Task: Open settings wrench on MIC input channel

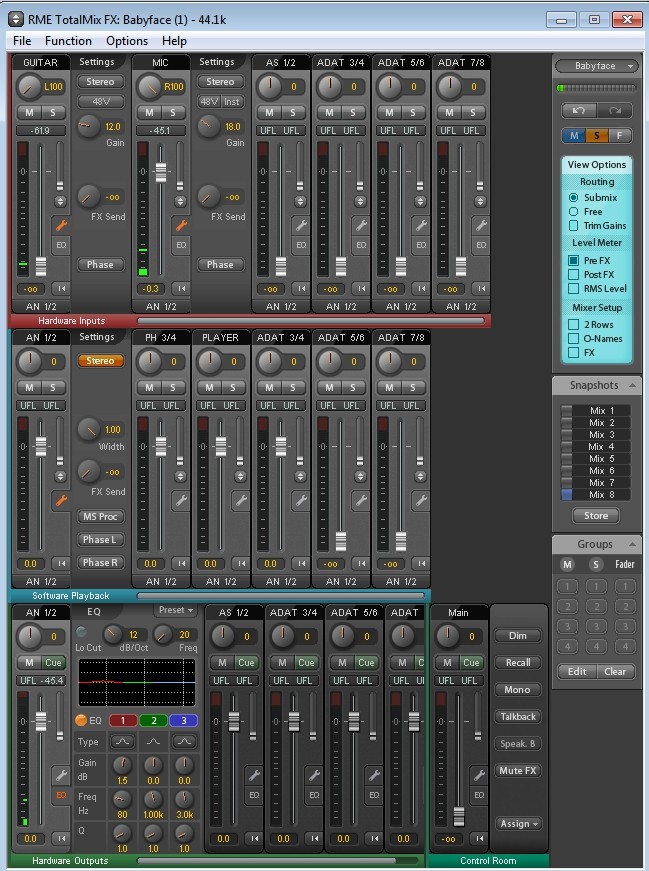Action: click(x=181, y=225)
